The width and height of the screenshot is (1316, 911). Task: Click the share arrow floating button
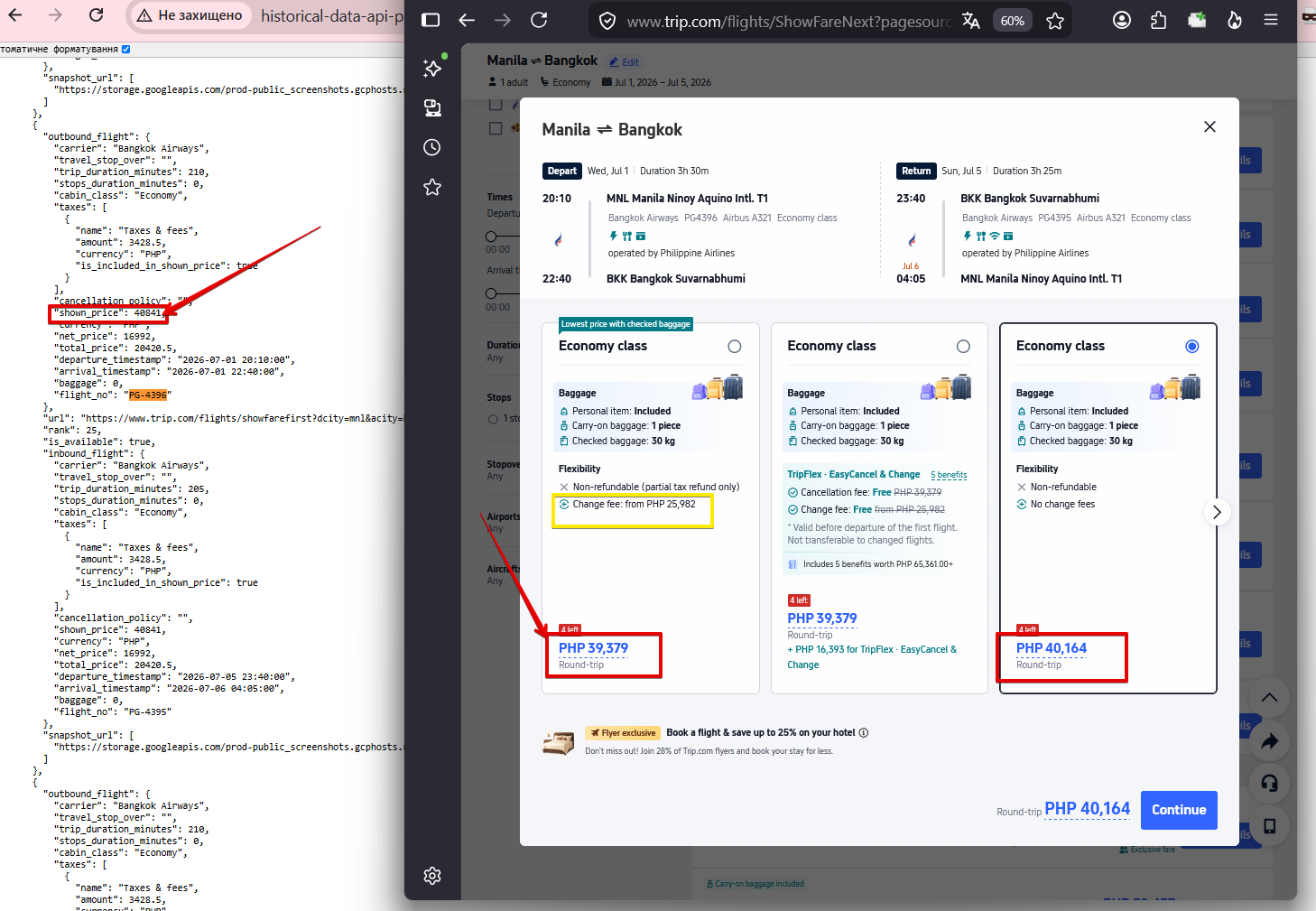(x=1269, y=741)
